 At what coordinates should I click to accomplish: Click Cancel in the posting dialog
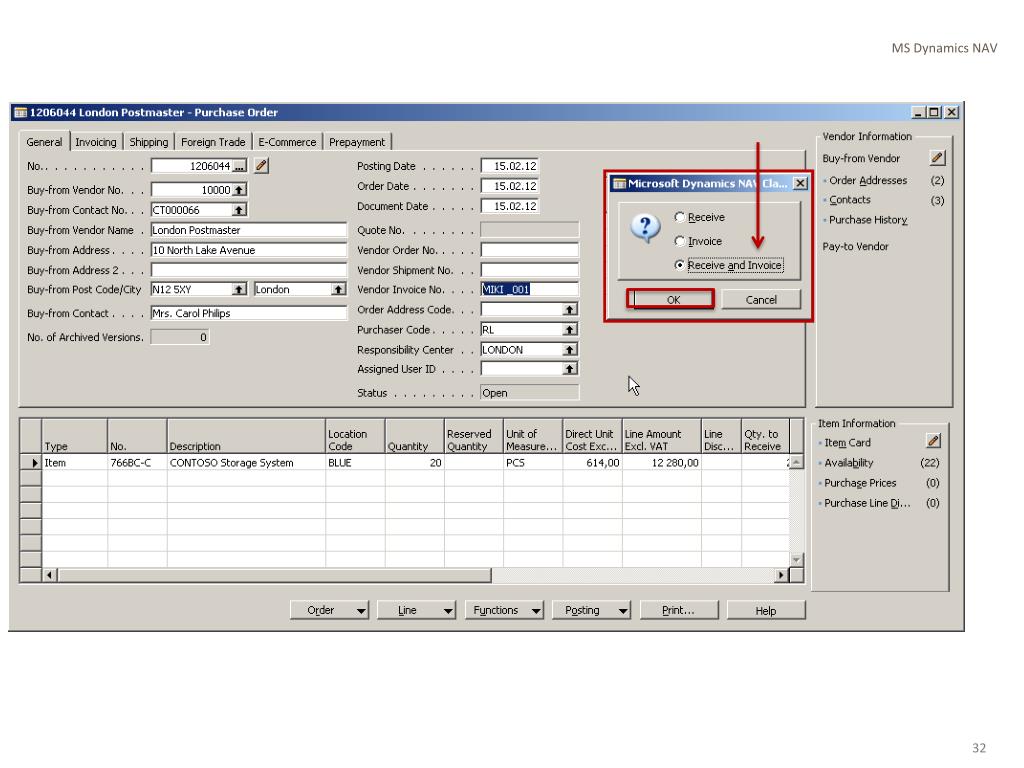[761, 300]
